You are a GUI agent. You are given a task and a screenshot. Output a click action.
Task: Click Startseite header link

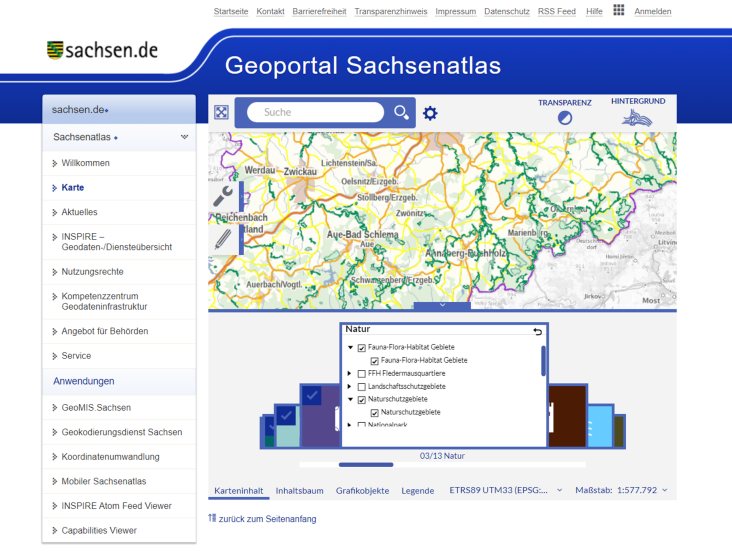pos(231,11)
